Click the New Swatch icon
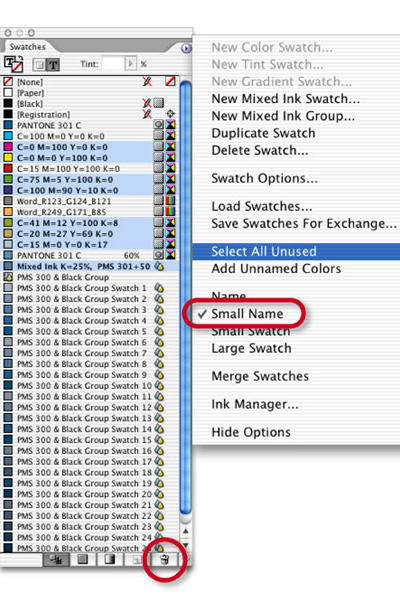400x594 pixels. click(x=137, y=560)
